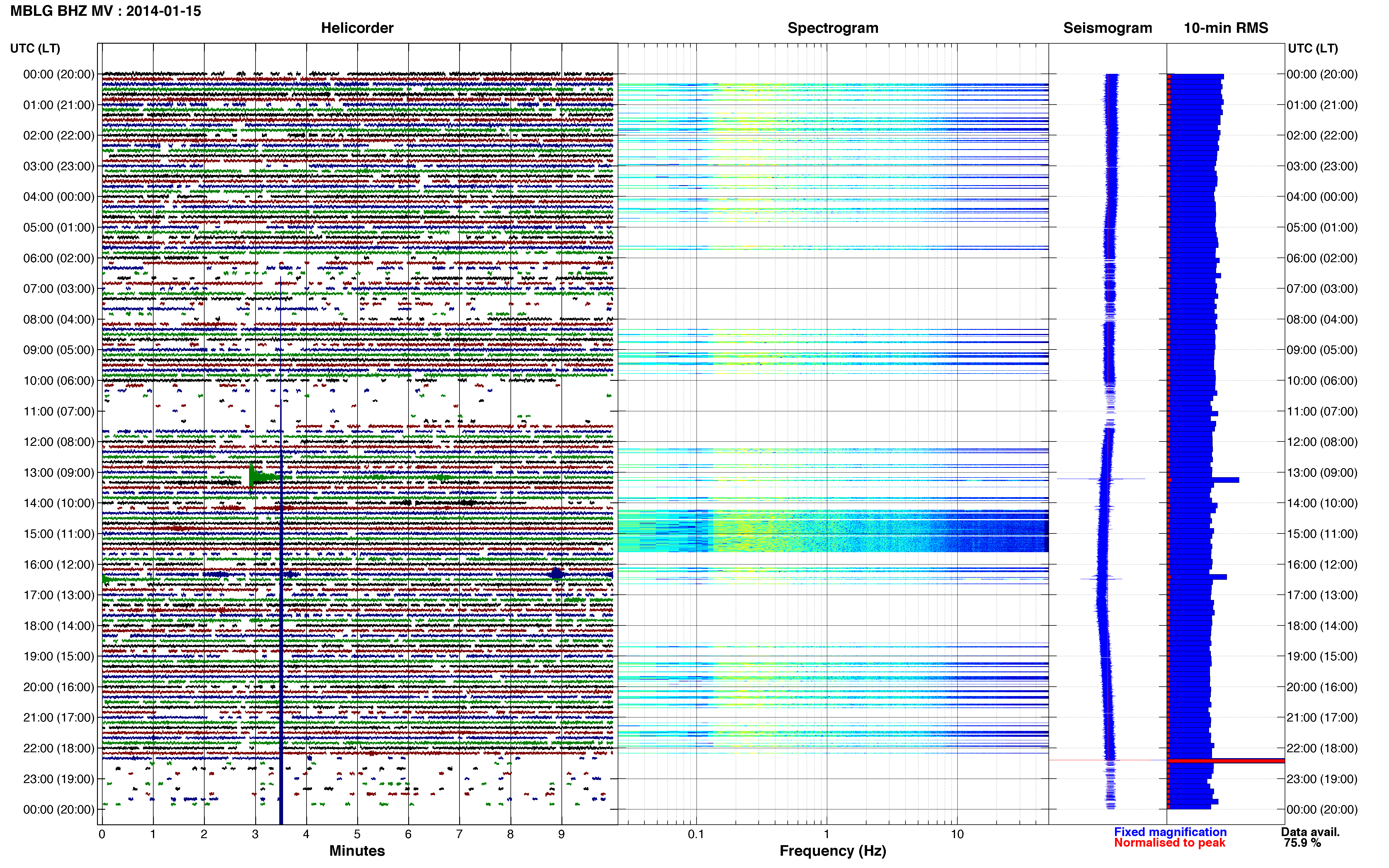Click the left '23:00 (19:00)' time label
The width and height of the screenshot is (1389, 868).
59,779
